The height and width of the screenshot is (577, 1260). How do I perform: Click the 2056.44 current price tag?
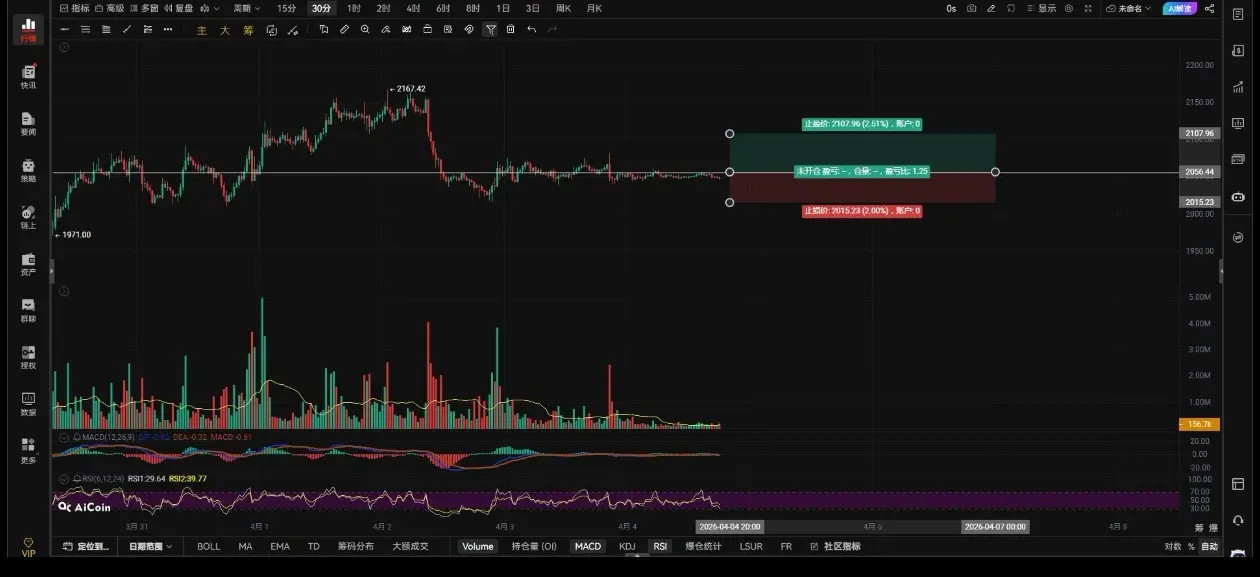pos(1199,172)
